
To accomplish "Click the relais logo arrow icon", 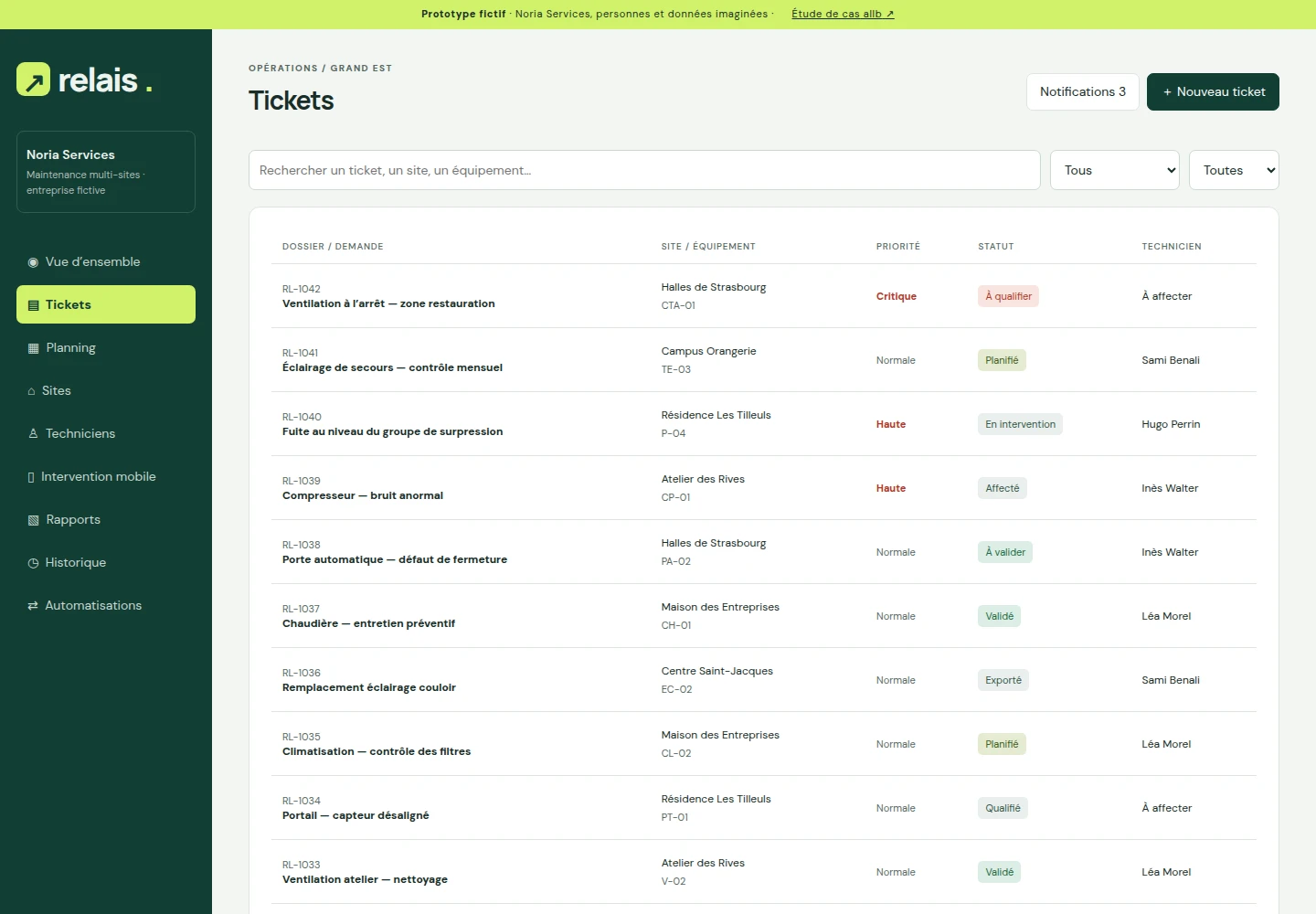I will [34, 80].
